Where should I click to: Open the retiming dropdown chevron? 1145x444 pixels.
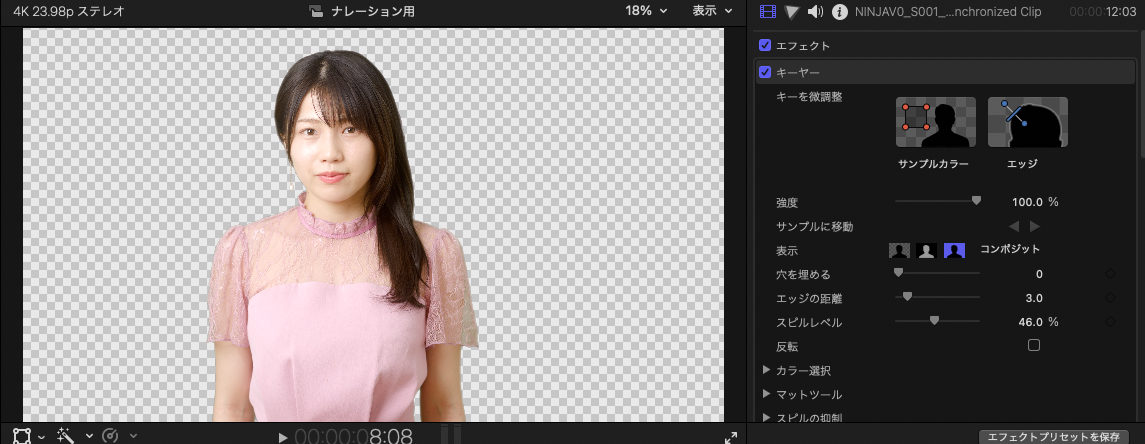tap(133, 437)
